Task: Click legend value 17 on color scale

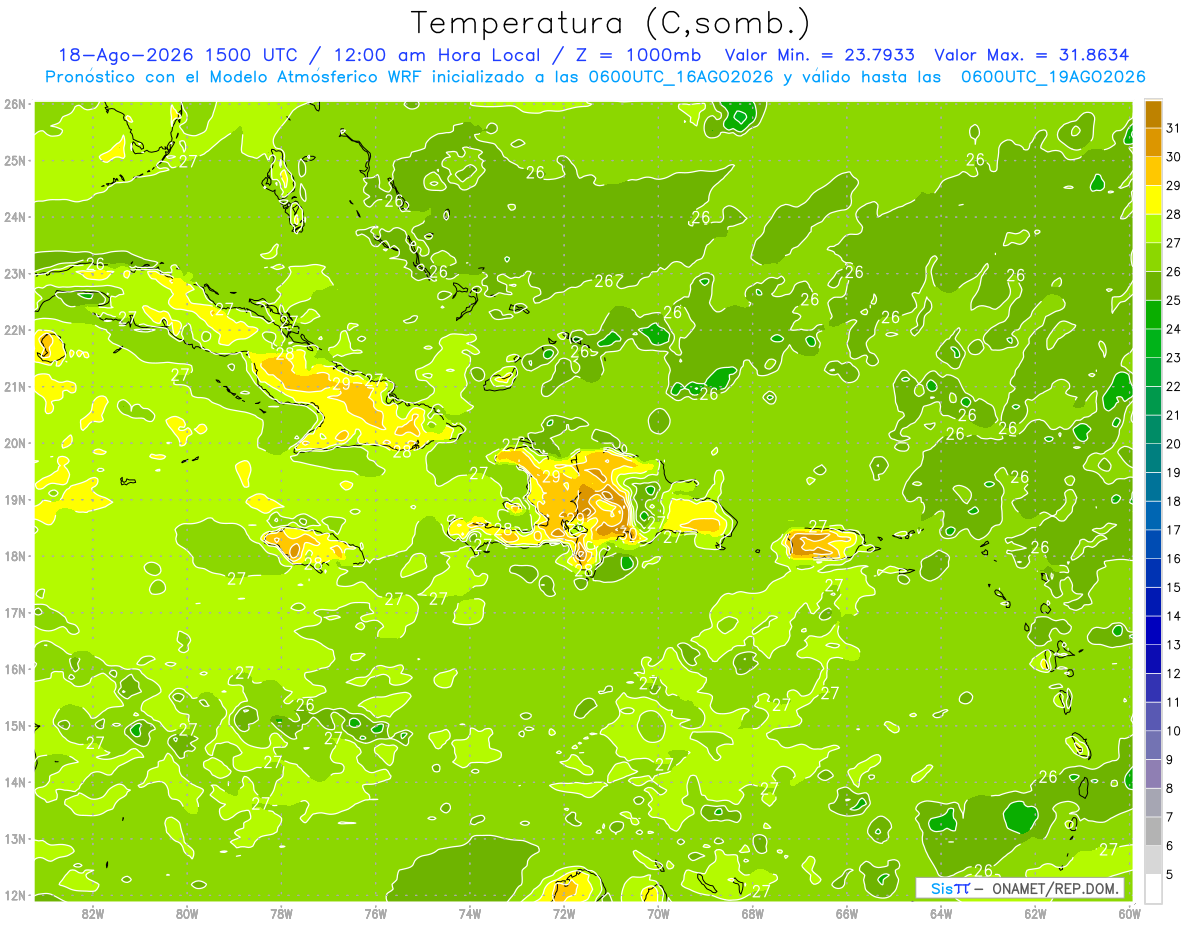Action: click(1174, 530)
